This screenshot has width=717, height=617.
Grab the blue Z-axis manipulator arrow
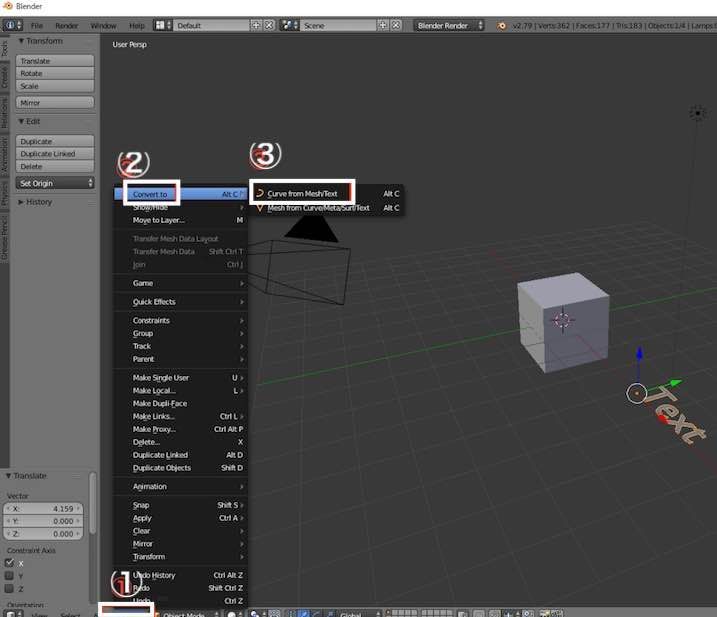(639, 355)
